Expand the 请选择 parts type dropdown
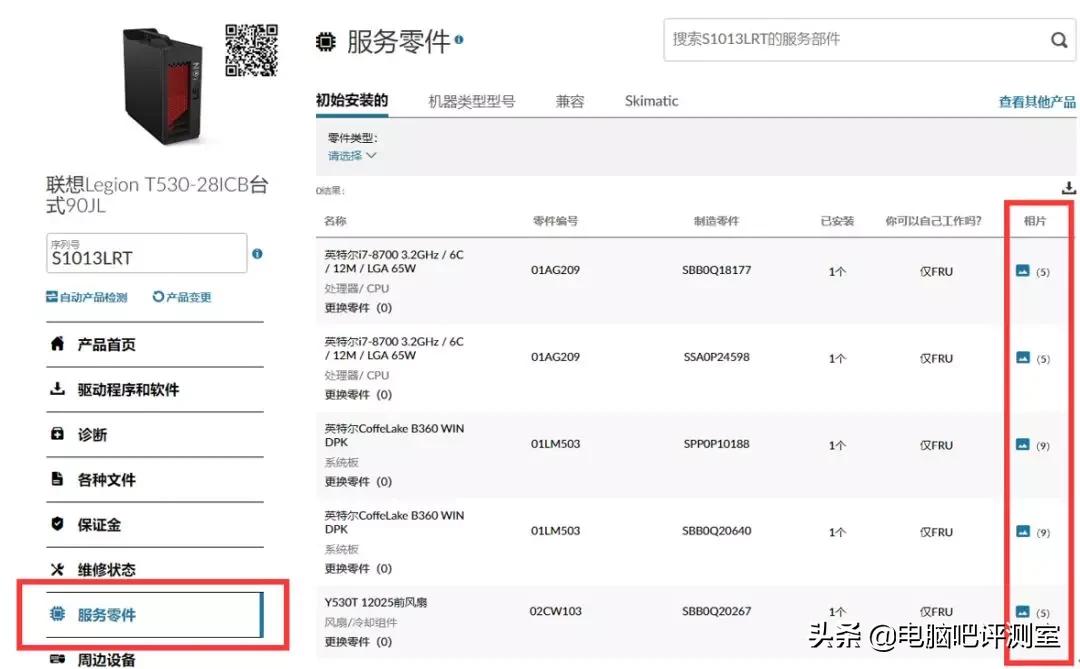The height and width of the screenshot is (669, 1080). point(351,155)
